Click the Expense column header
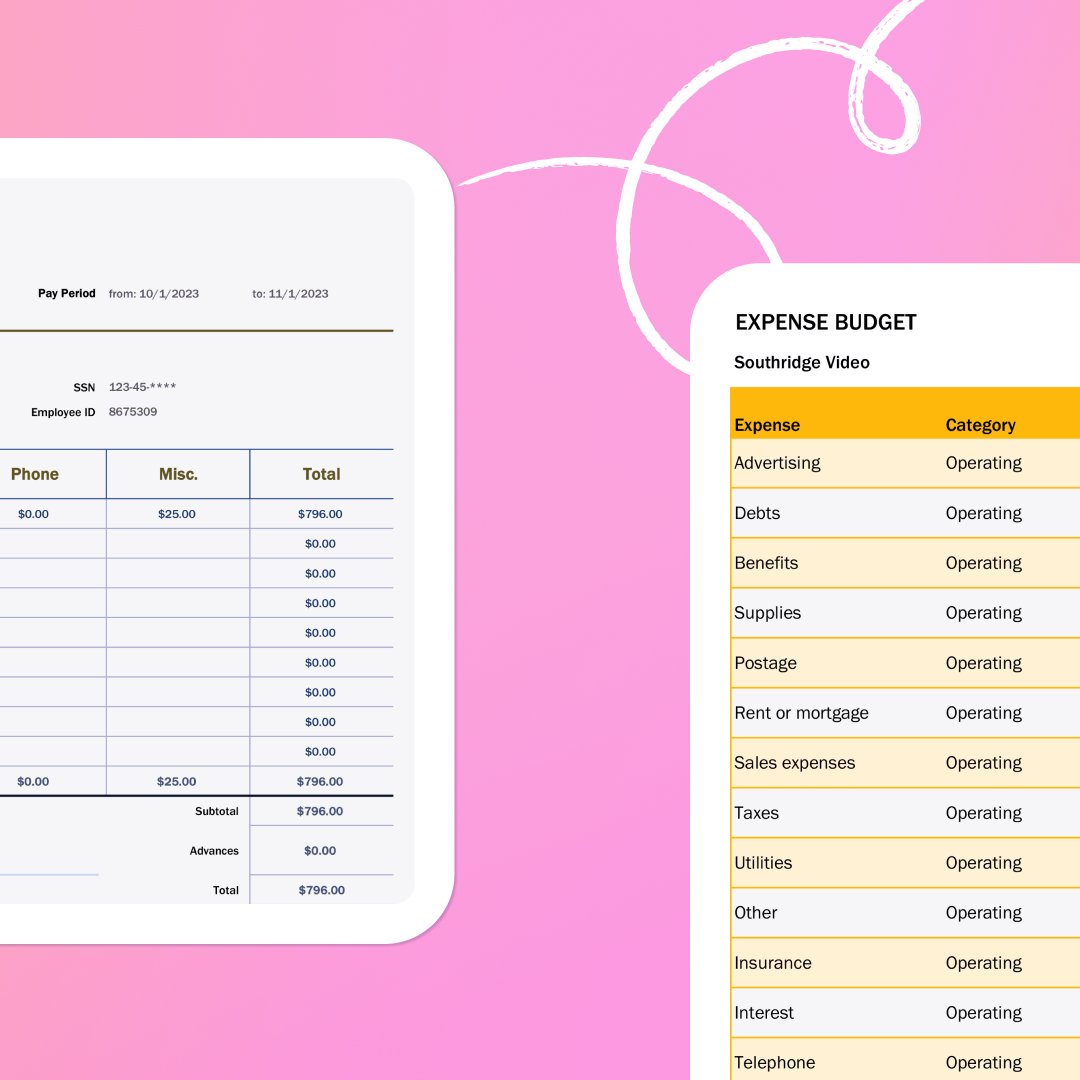 [x=766, y=425]
